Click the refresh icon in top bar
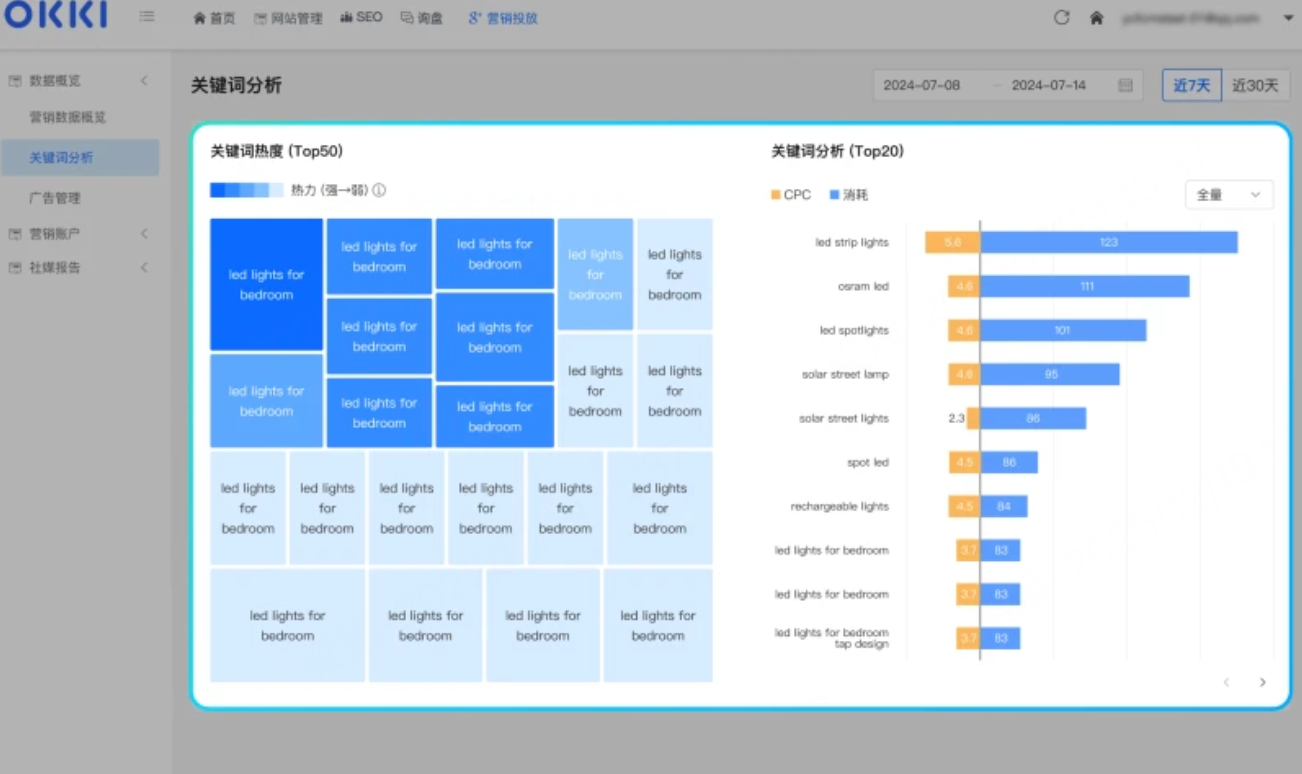The image size is (1302, 774). pos(1062,18)
